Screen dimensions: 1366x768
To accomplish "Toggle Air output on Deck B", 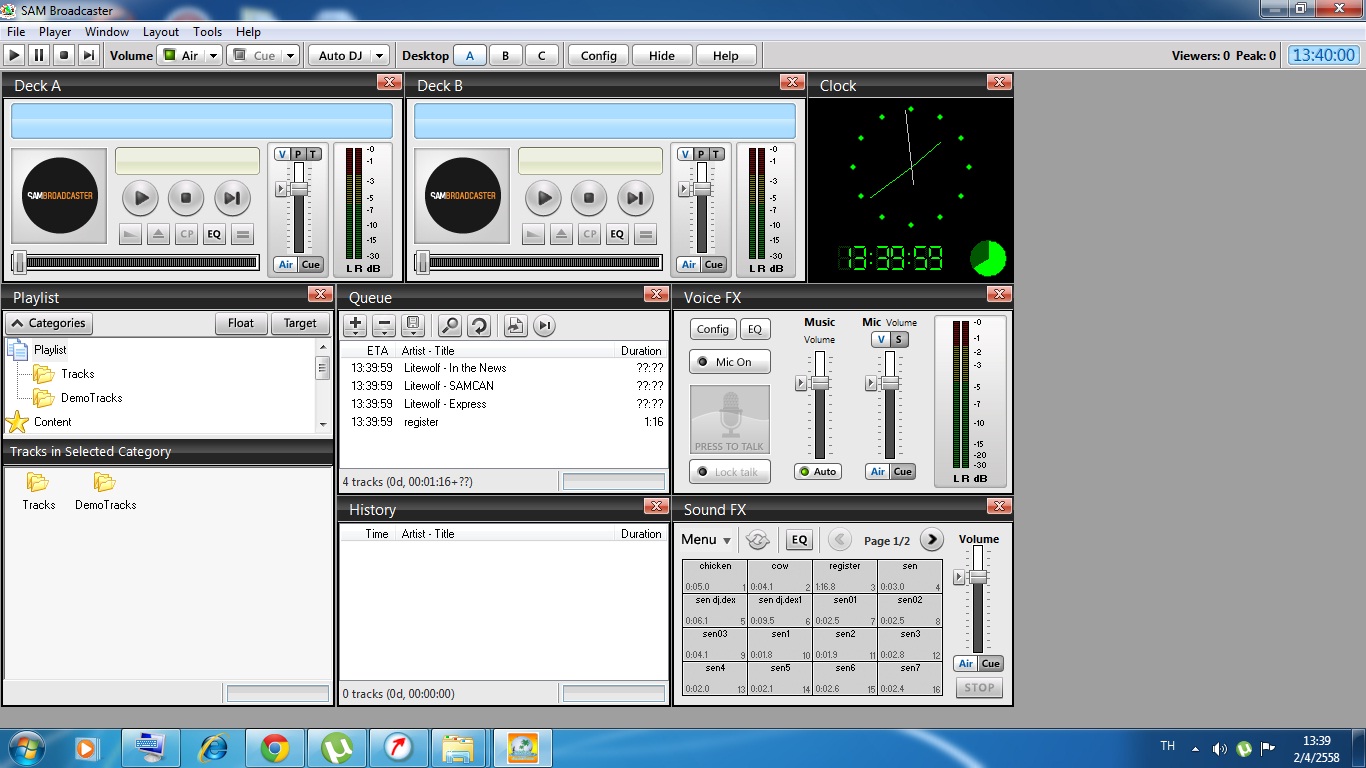I will [x=689, y=265].
